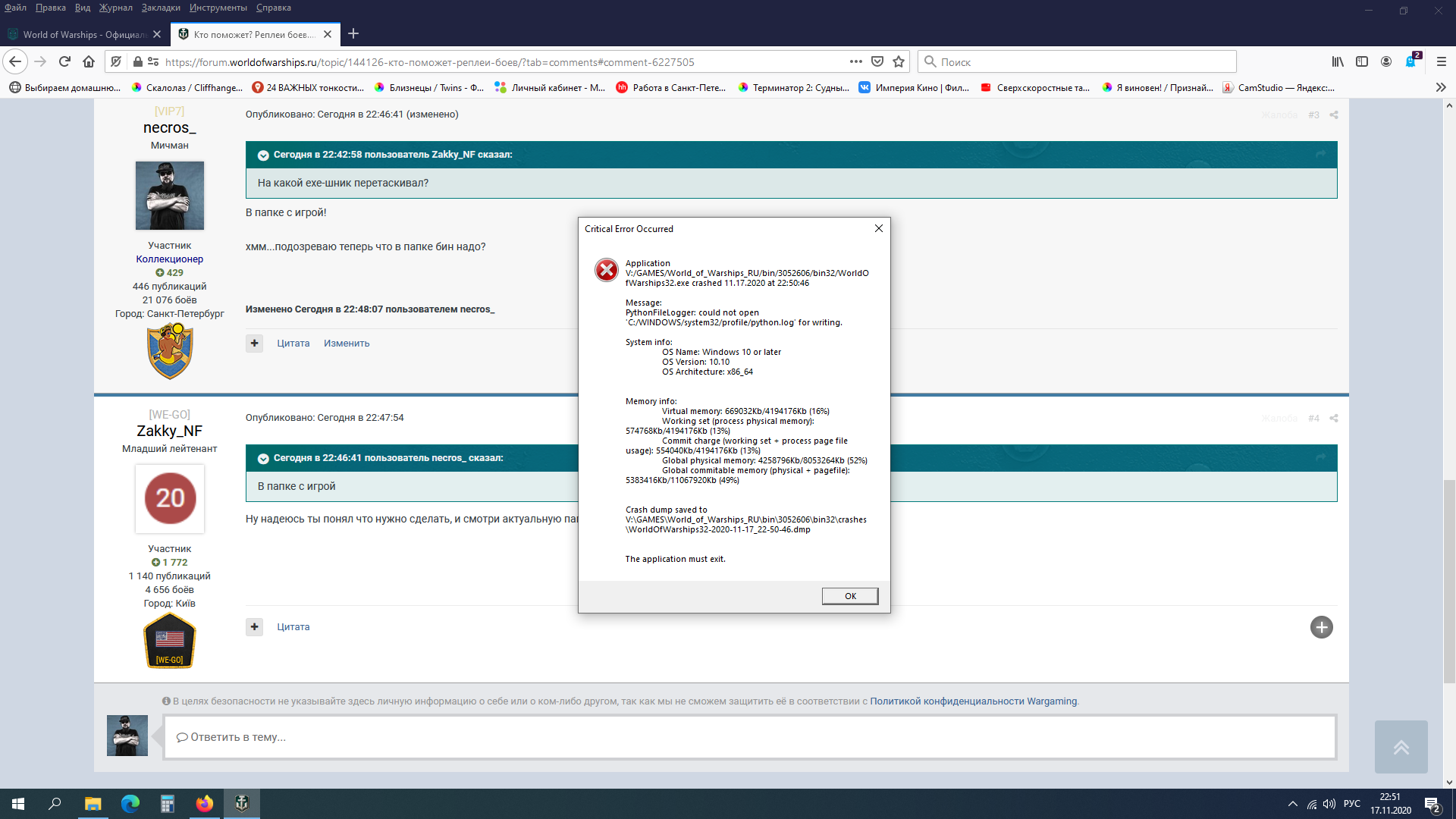This screenshot has height=819, width=1456.
Task: Show site security padlock info
Action: tap(137, 61)
